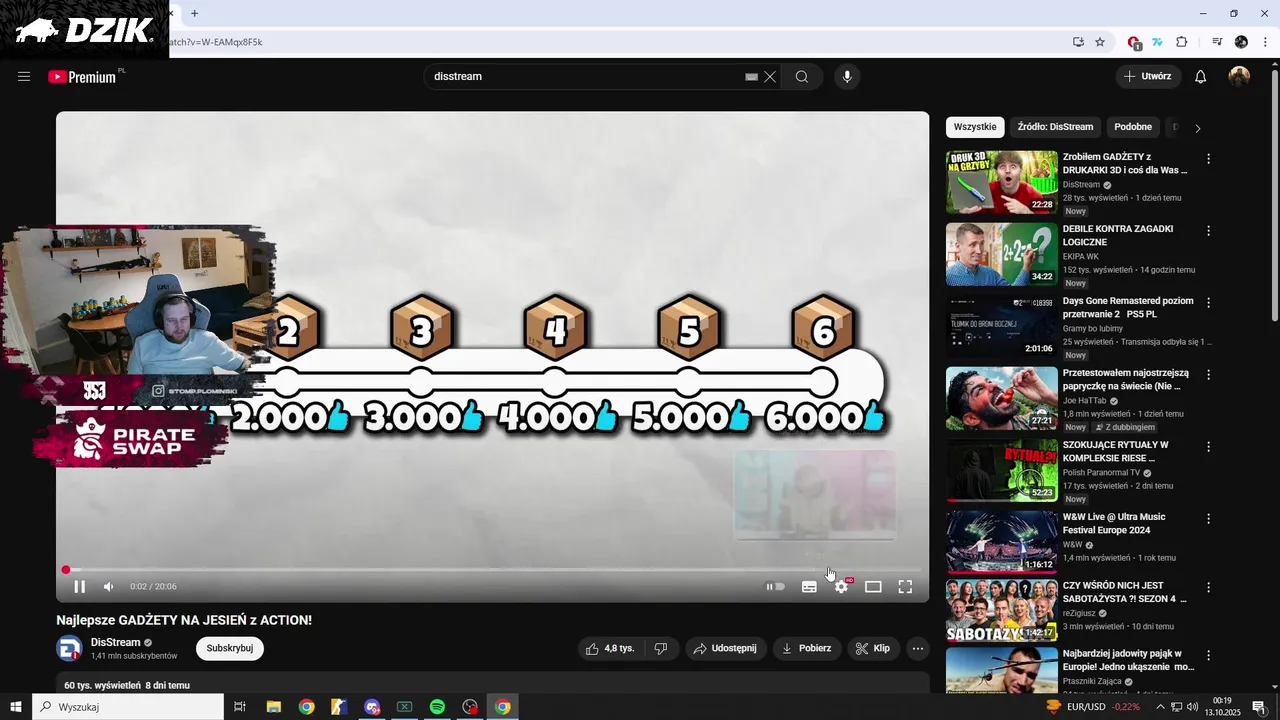The image size is (1280, 720).
Task: Mute the video with the speaker icon
Action: (109, 587)
